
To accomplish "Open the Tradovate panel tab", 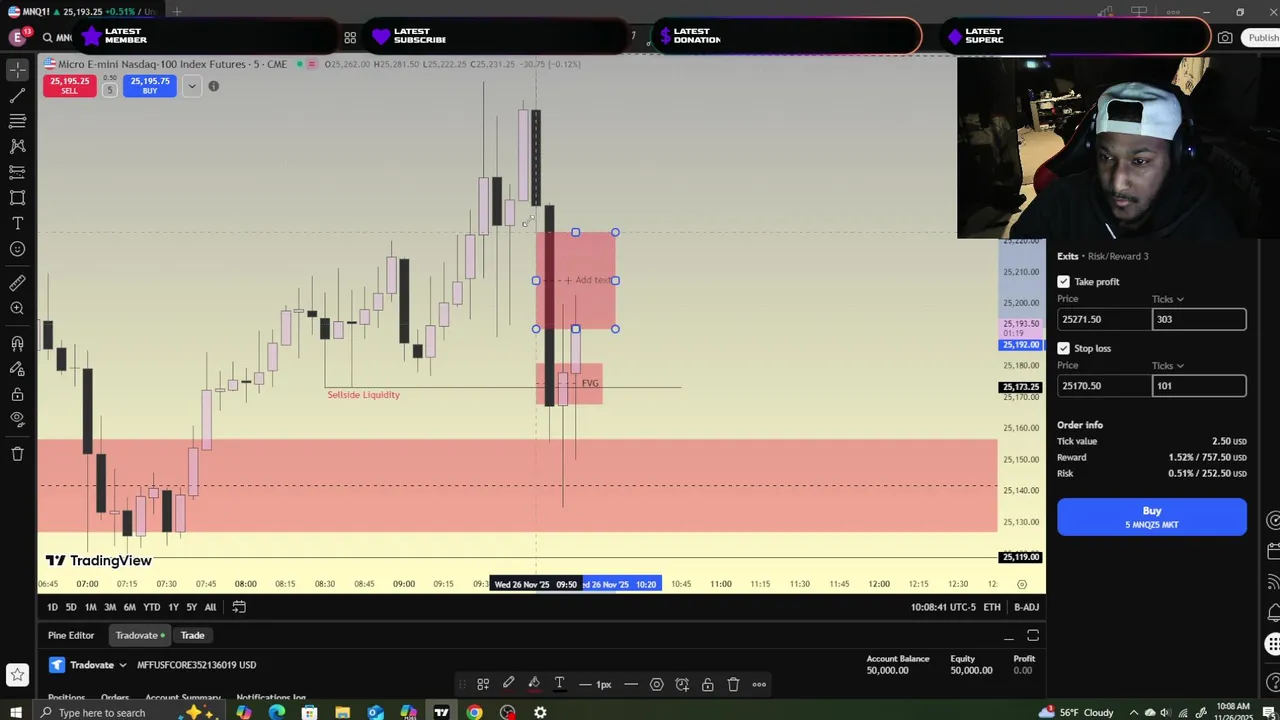I will click(140, 635).
